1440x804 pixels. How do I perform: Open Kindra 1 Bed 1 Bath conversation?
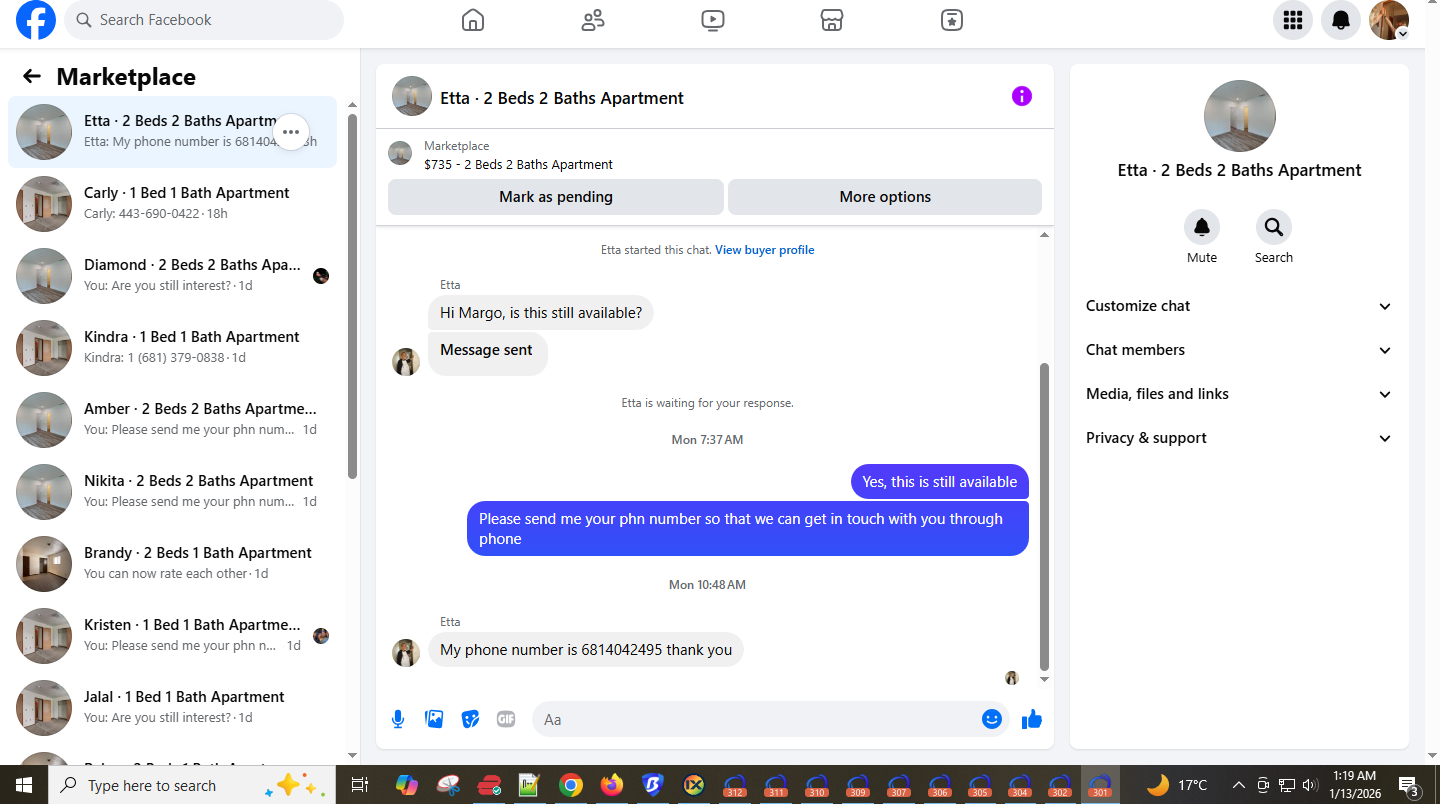pos(172,348)
